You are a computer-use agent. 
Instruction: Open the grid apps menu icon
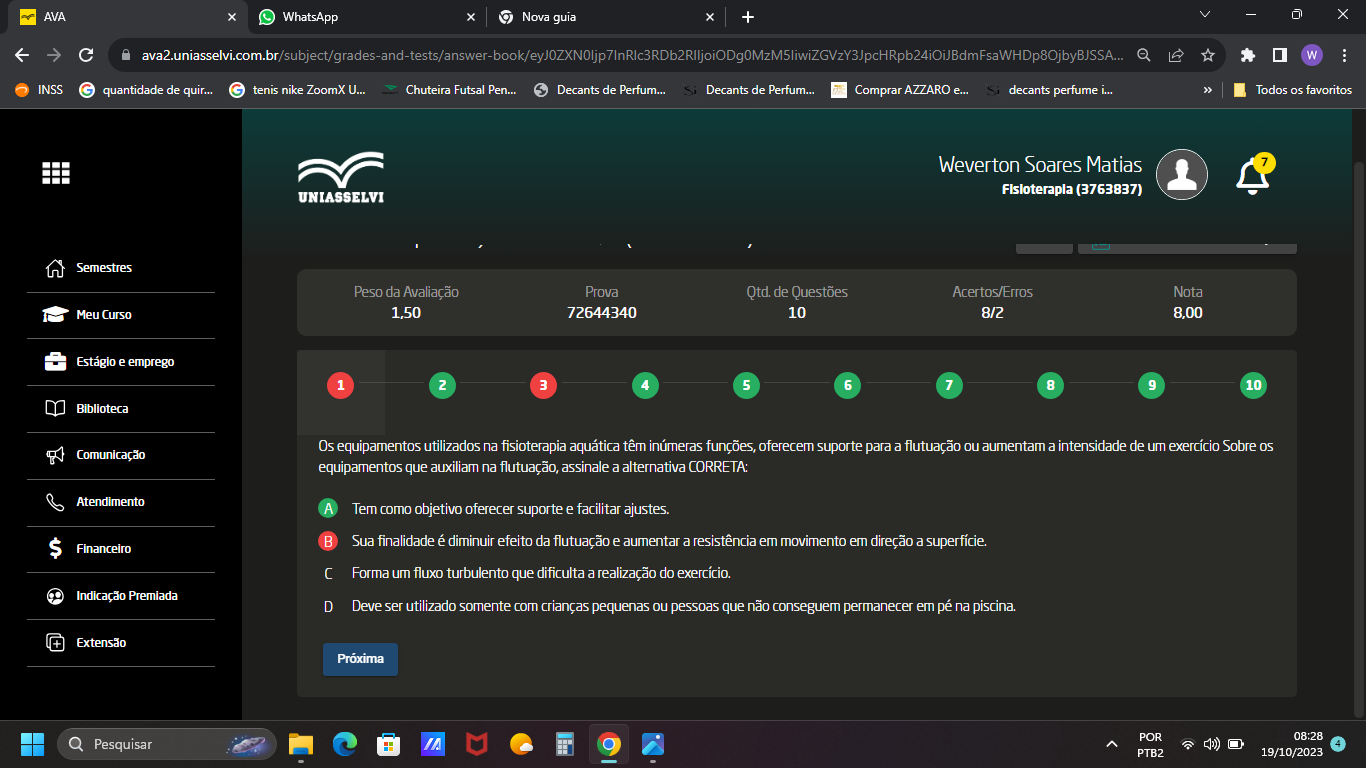click(56, 173)
